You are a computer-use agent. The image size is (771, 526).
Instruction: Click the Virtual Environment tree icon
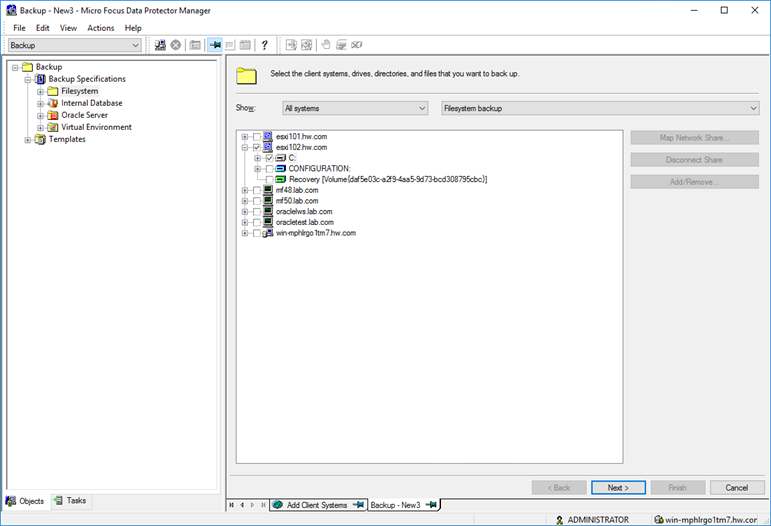(53, 127)
